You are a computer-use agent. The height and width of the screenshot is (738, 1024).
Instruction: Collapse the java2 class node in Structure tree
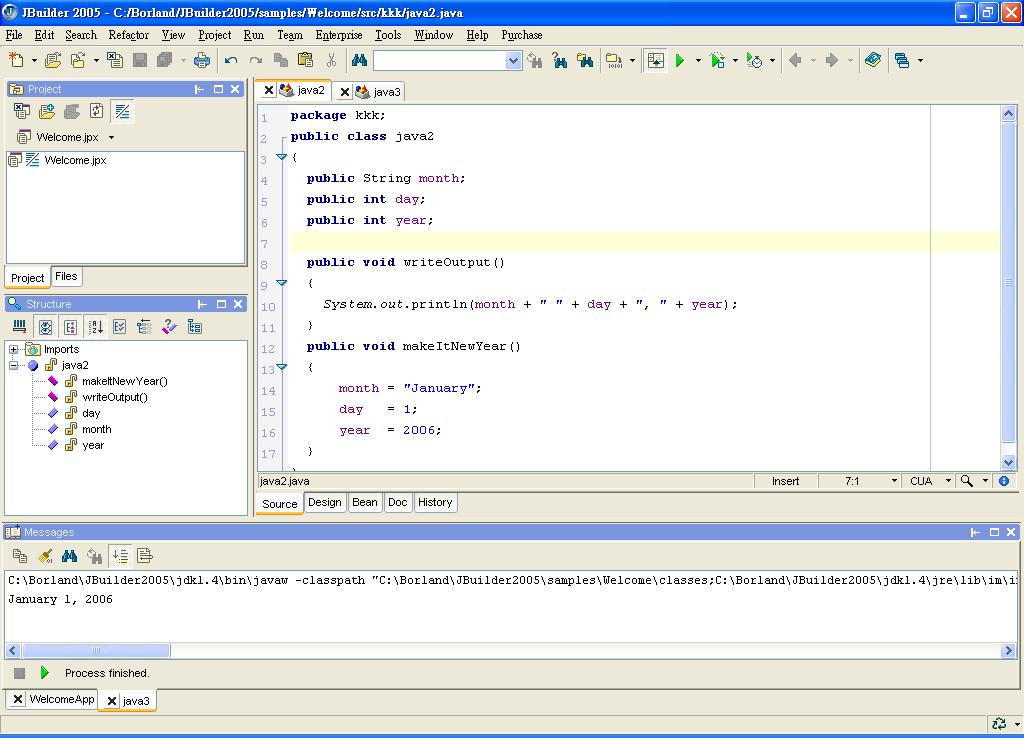click(x=13, y=366)
